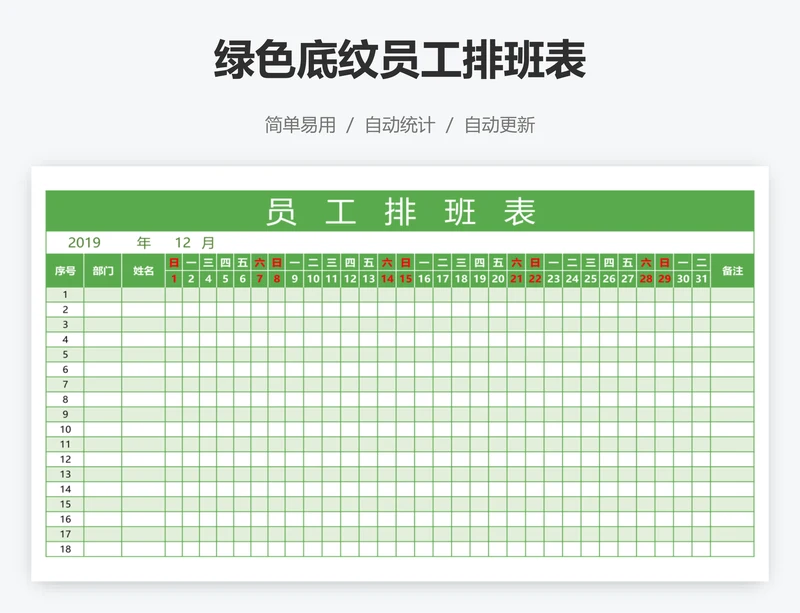Select row number 9 in 序号 column
Viewport: 800px width, 613px height.
click(65, 414)
